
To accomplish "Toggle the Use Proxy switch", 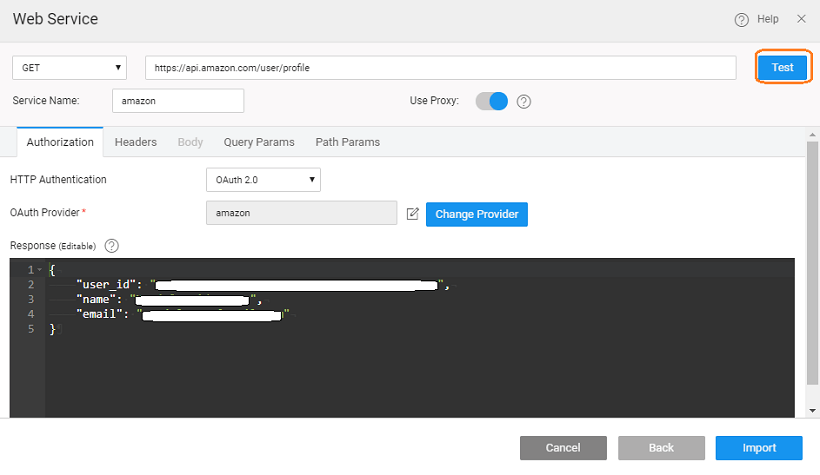I will pyautogui.click(x=491, y=101).
